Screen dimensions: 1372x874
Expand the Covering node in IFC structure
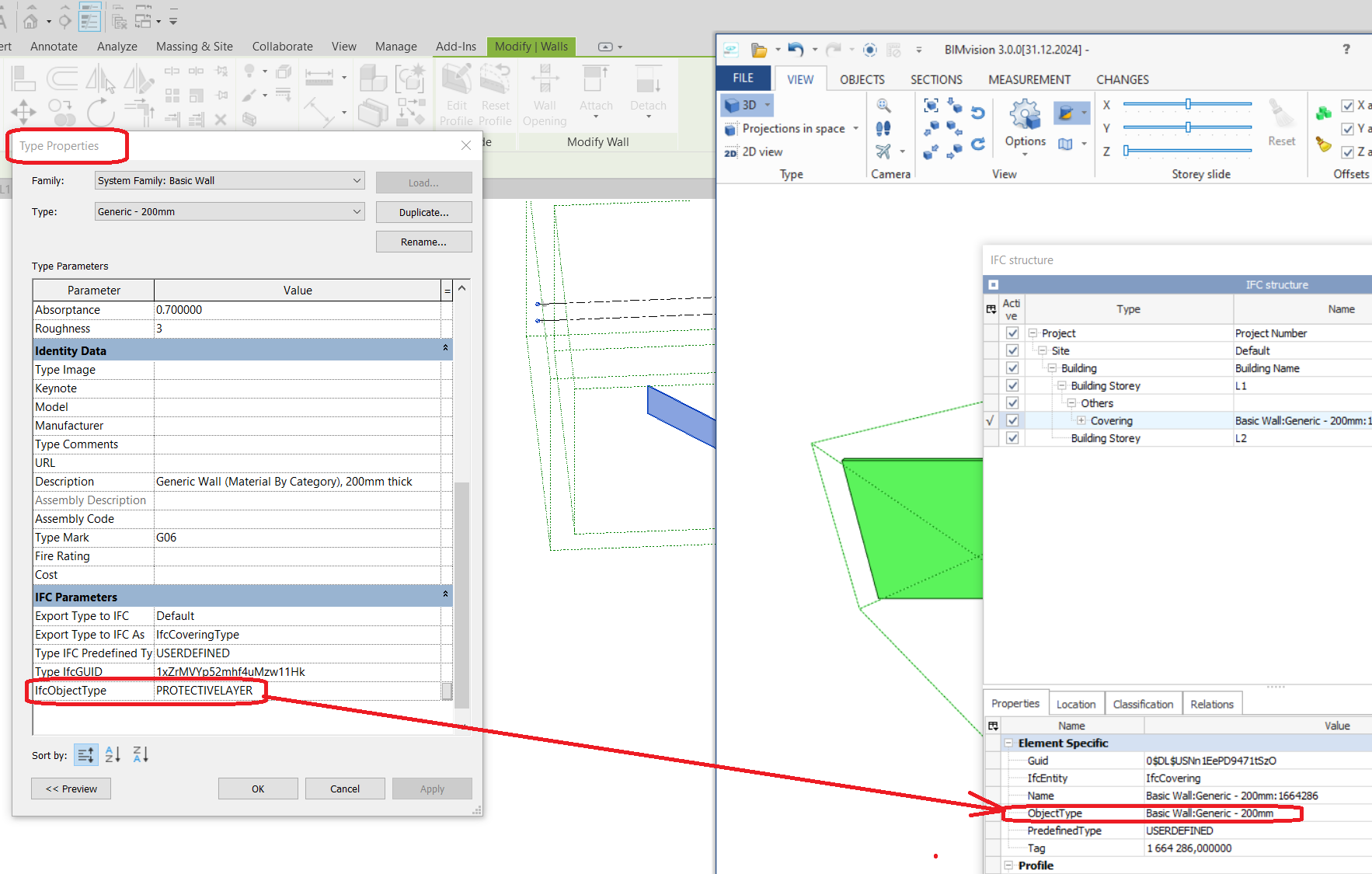click(x=1081, y=420)
